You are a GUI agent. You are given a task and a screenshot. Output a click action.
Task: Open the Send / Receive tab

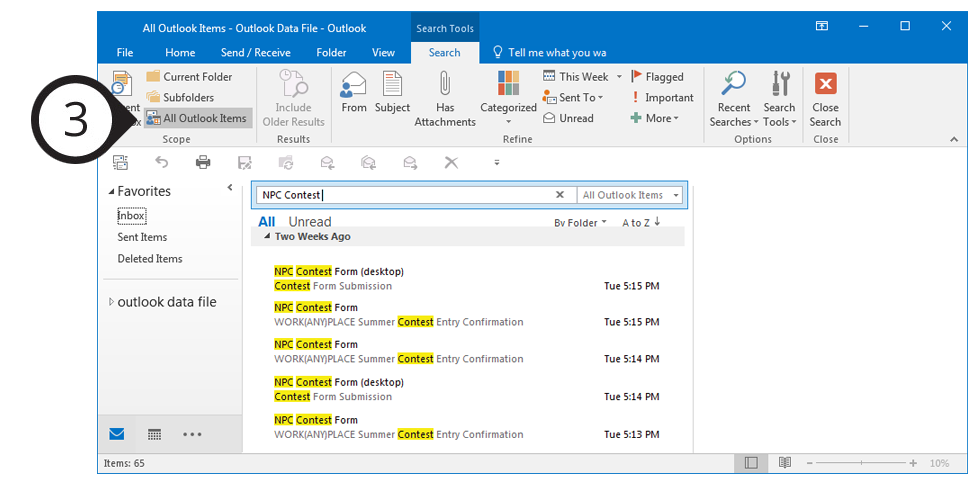(x=255, y=53)
